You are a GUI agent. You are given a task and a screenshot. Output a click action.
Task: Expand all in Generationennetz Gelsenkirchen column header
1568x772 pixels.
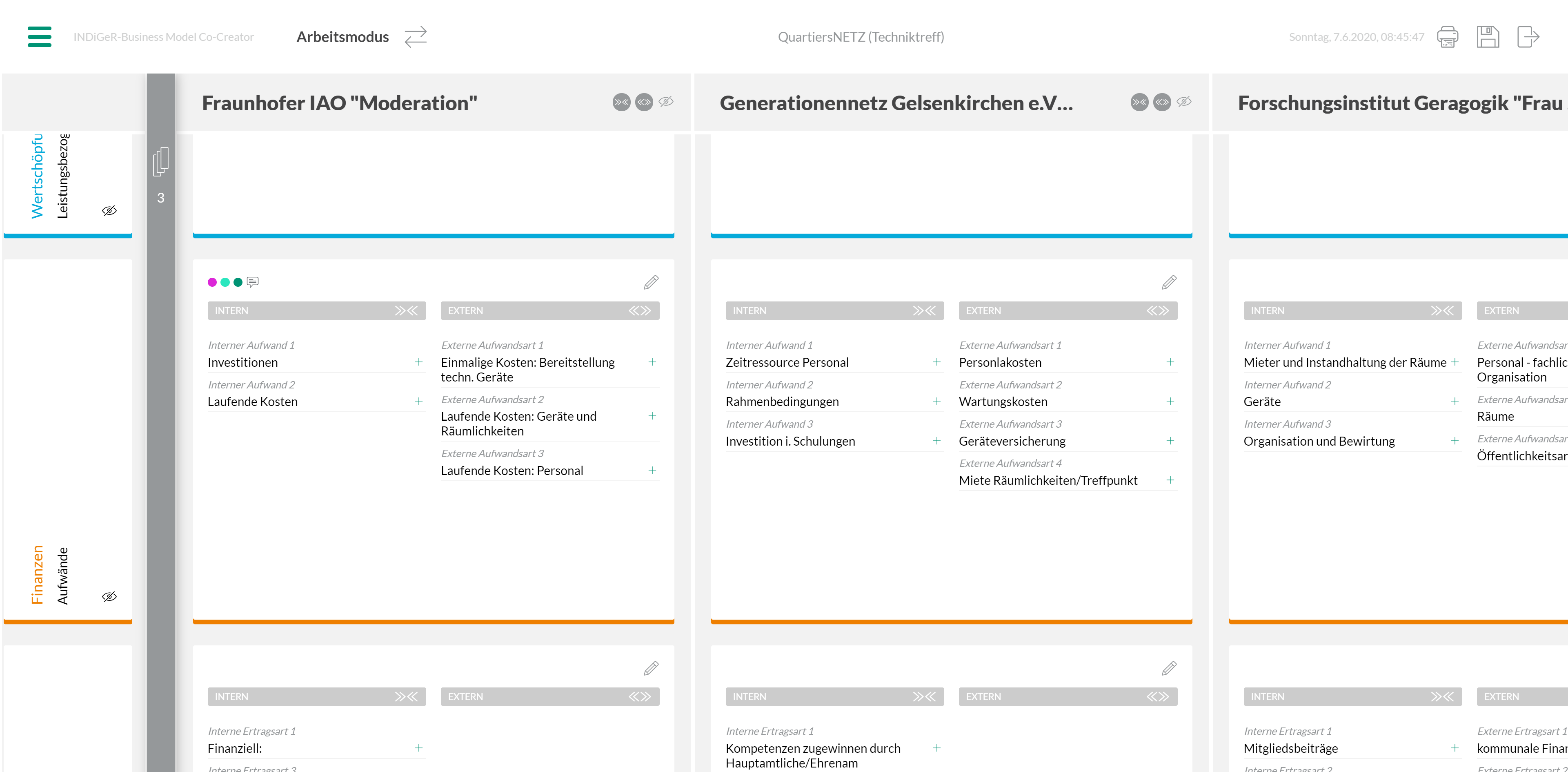pyautogui.click(x=1162, y=102)
